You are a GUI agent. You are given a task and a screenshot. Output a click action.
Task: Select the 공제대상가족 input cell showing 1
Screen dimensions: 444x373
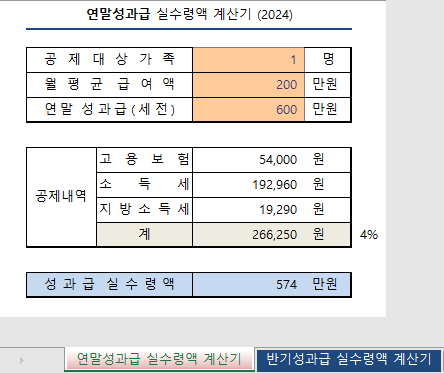[x=248, y=60]
